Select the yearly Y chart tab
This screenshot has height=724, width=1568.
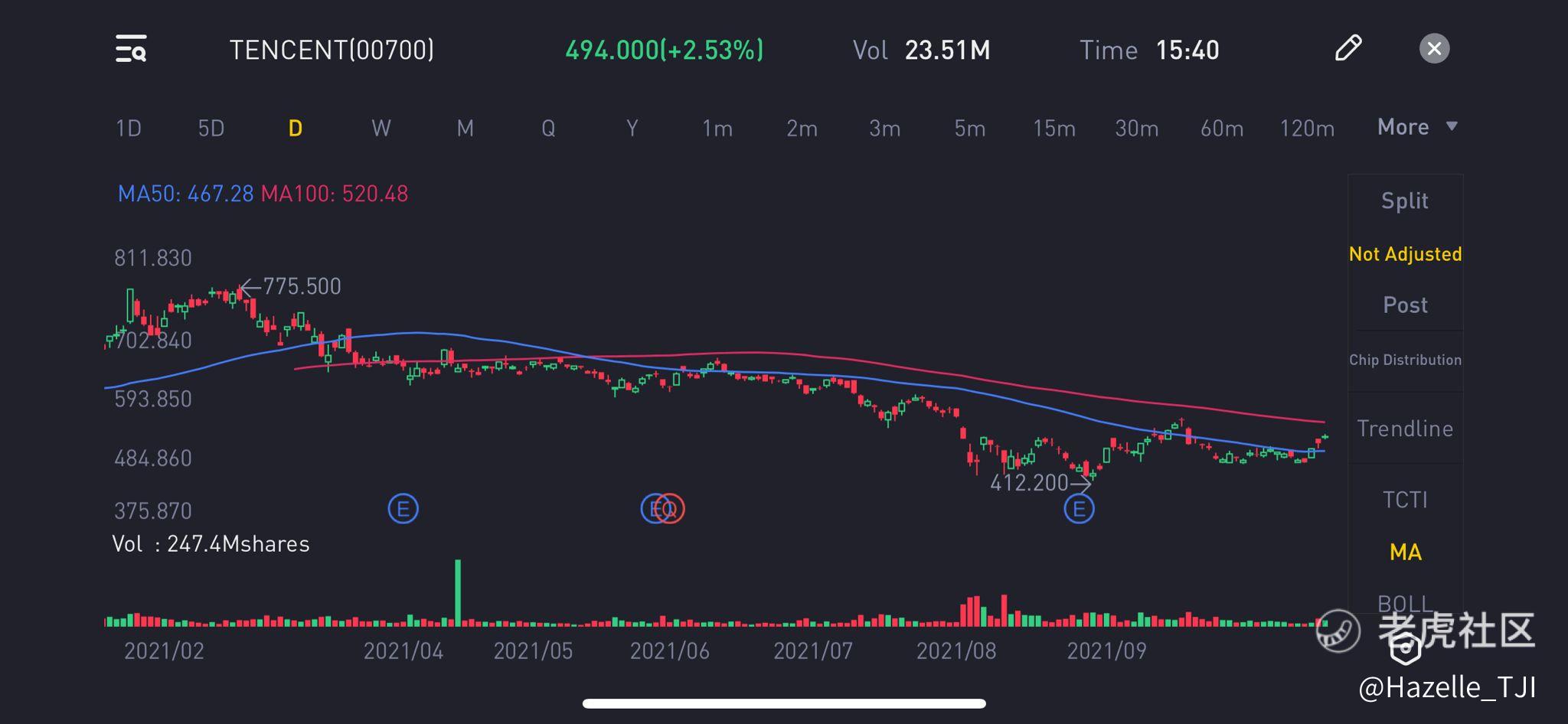[x=632, y=128]
